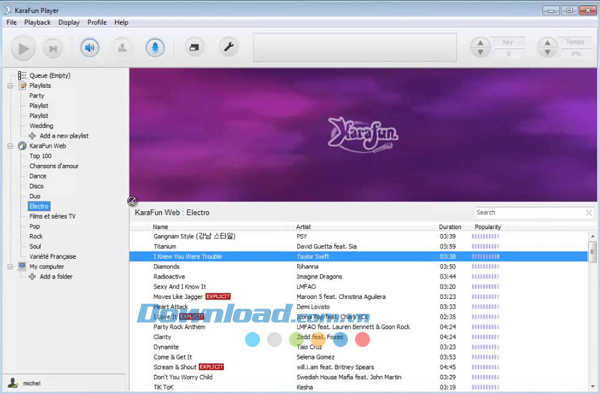
Task: Click the pane splitter handle icon
Action: point(132,201)
